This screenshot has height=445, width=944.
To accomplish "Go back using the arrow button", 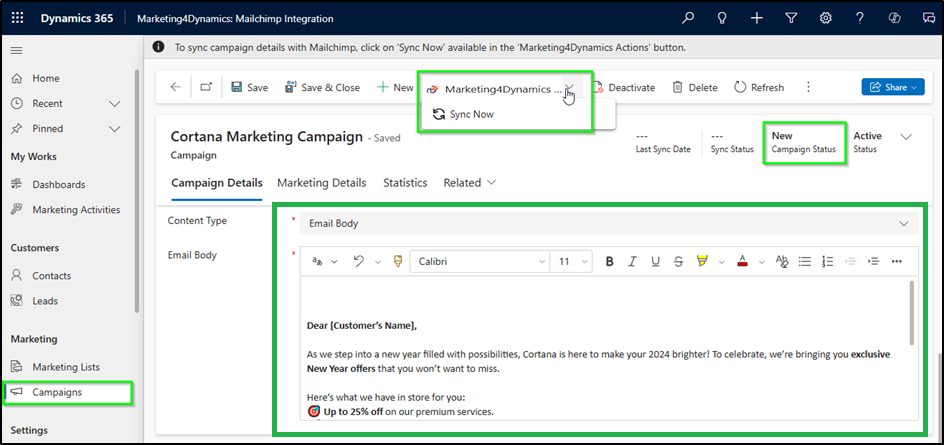I will (x=175, y=87).
